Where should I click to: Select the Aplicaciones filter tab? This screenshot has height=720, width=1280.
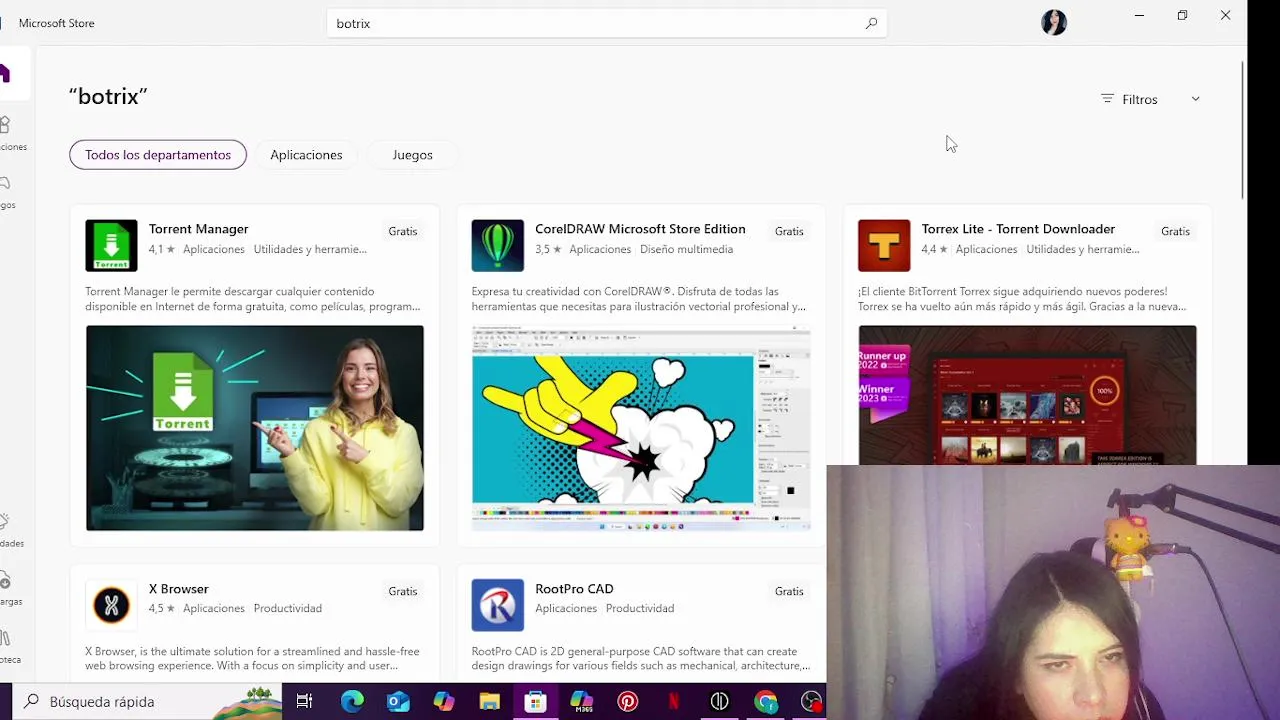[x=306, y=155]
